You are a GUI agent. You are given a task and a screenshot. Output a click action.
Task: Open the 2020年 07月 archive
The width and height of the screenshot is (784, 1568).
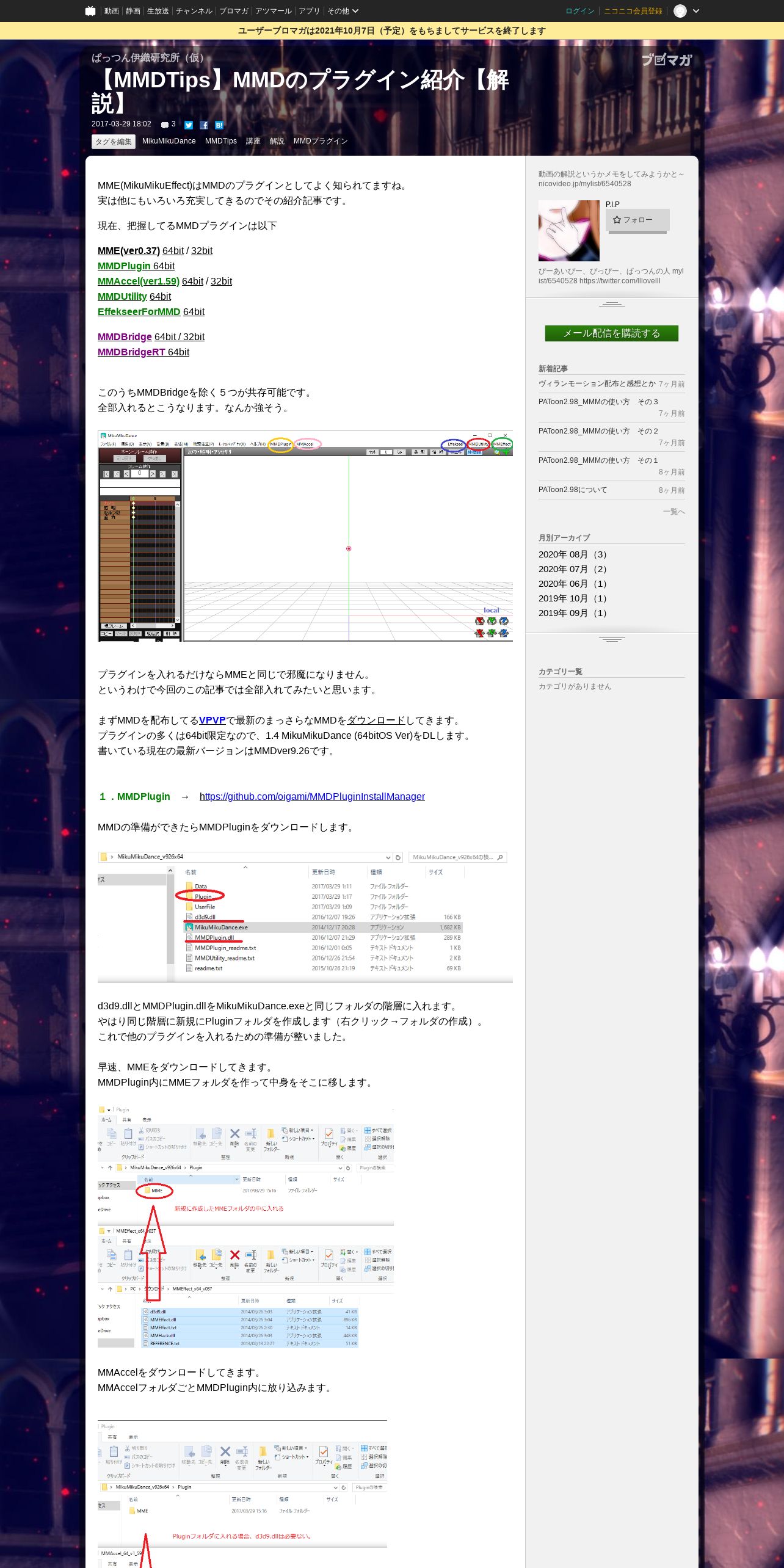(x=573, y=569)
